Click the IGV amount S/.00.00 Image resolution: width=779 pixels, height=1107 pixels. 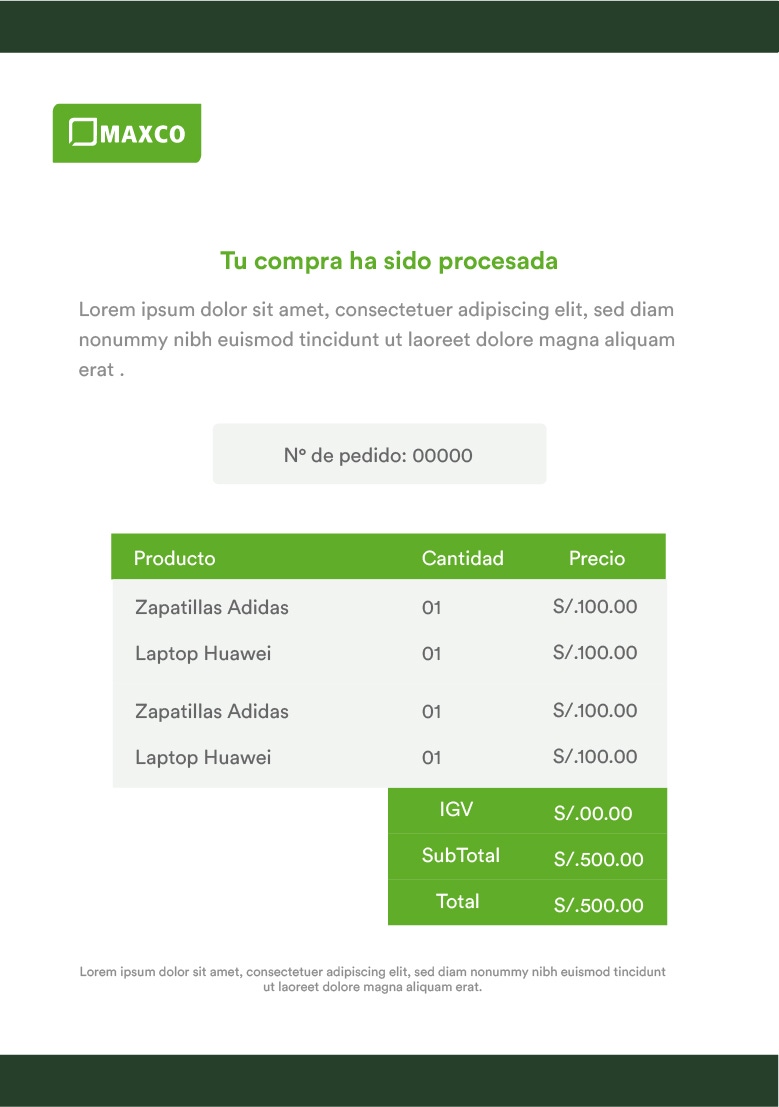593,813
